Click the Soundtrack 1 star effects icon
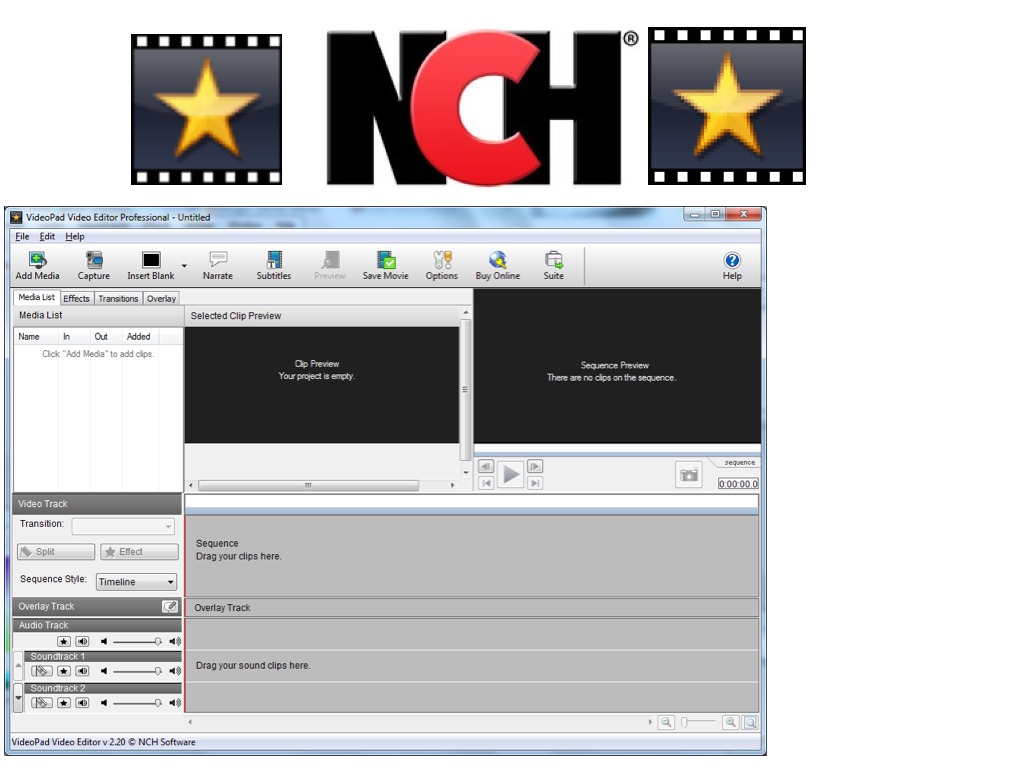The height and width of the screenshot is (768, 1024). 63,671
